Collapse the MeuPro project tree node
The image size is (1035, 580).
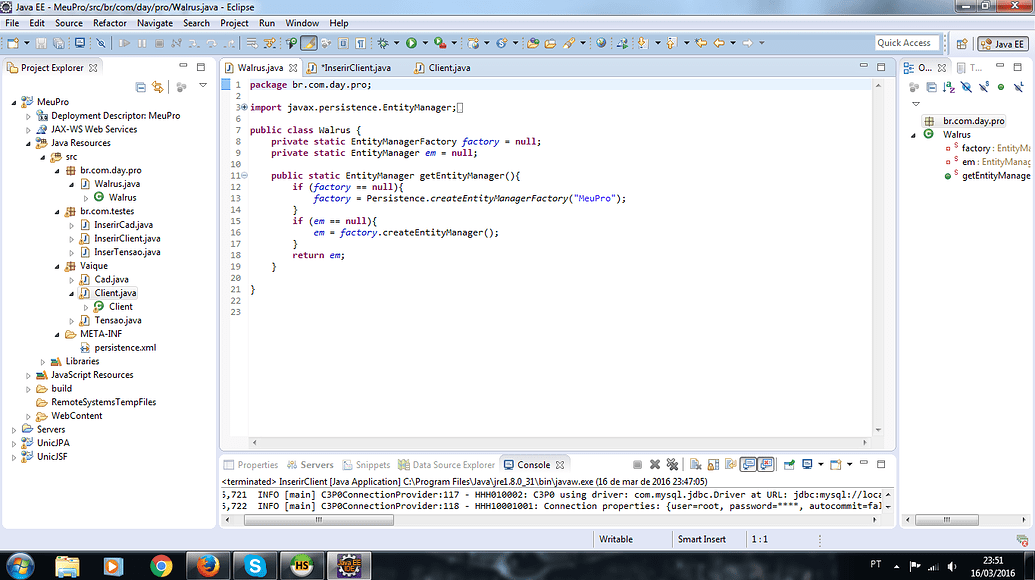[x=14, y=102]
